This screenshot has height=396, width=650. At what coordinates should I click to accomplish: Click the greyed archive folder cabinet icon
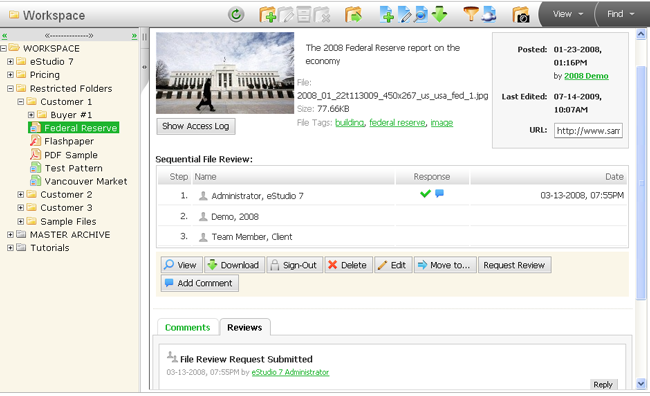pyautogui.click(x=303, y=15)
